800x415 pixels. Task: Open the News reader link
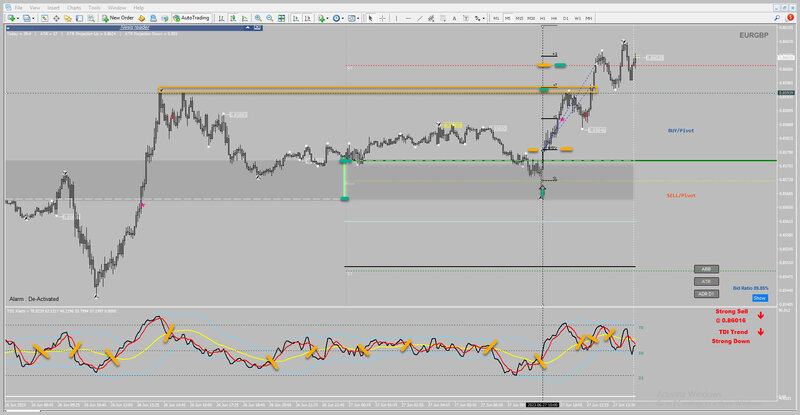pyautogui.click(x=135, y=28)
